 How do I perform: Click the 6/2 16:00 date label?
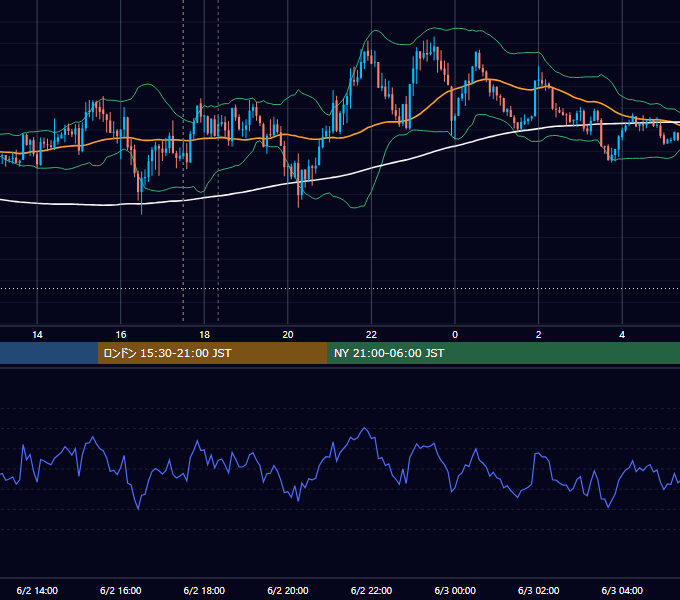[x=121, y=590]
